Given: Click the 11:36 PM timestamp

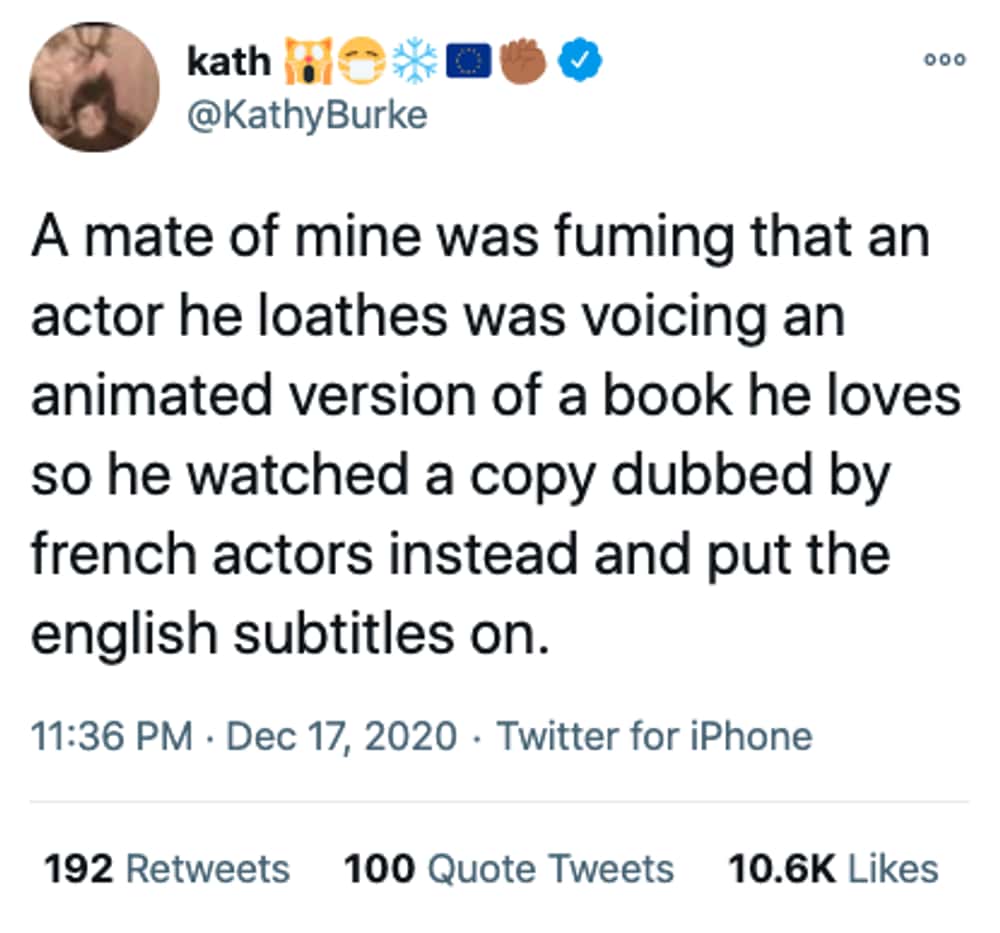Looking at the screenshot, I should click(112, 737).
